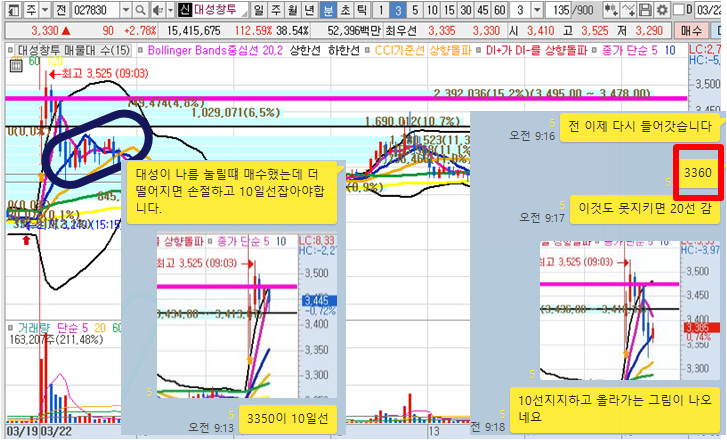727x440 pixels.
Task: Click 최고 3,525 (09:03) label on main chart
Action: [99, 73]
